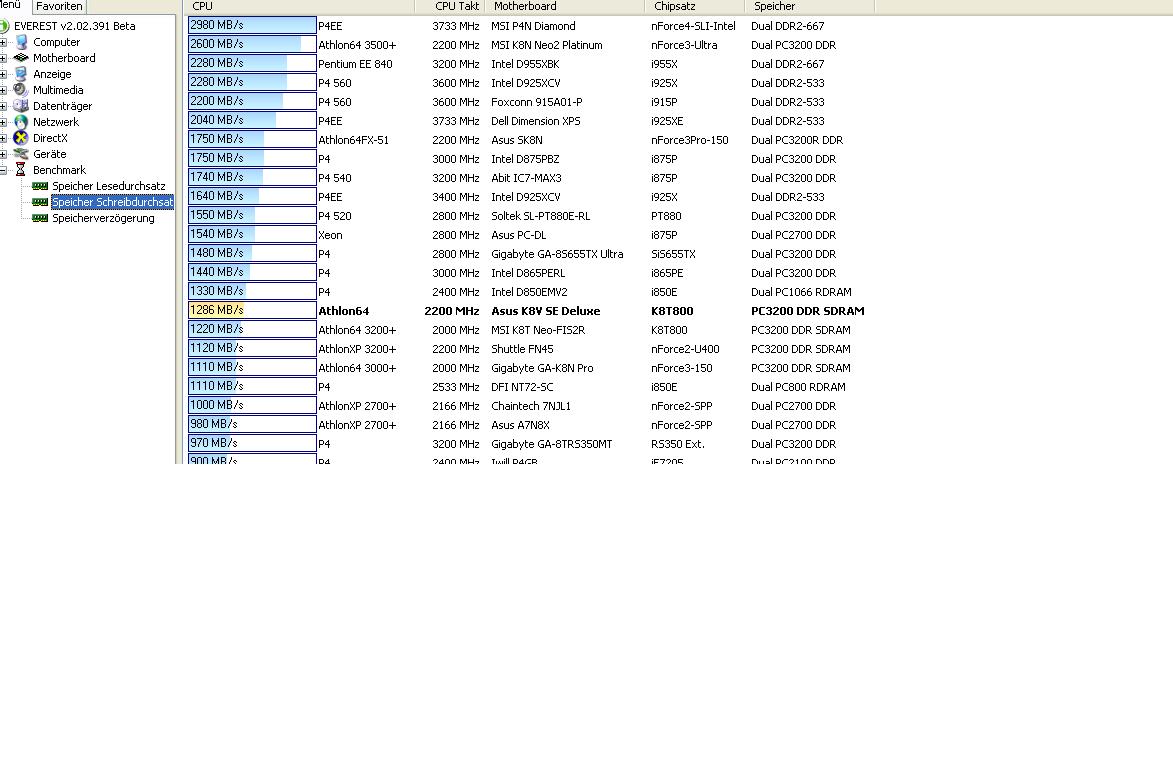Click the Geräte devices icon
The height and width of the screenshot is (768, 1173).
click(21, 154)
